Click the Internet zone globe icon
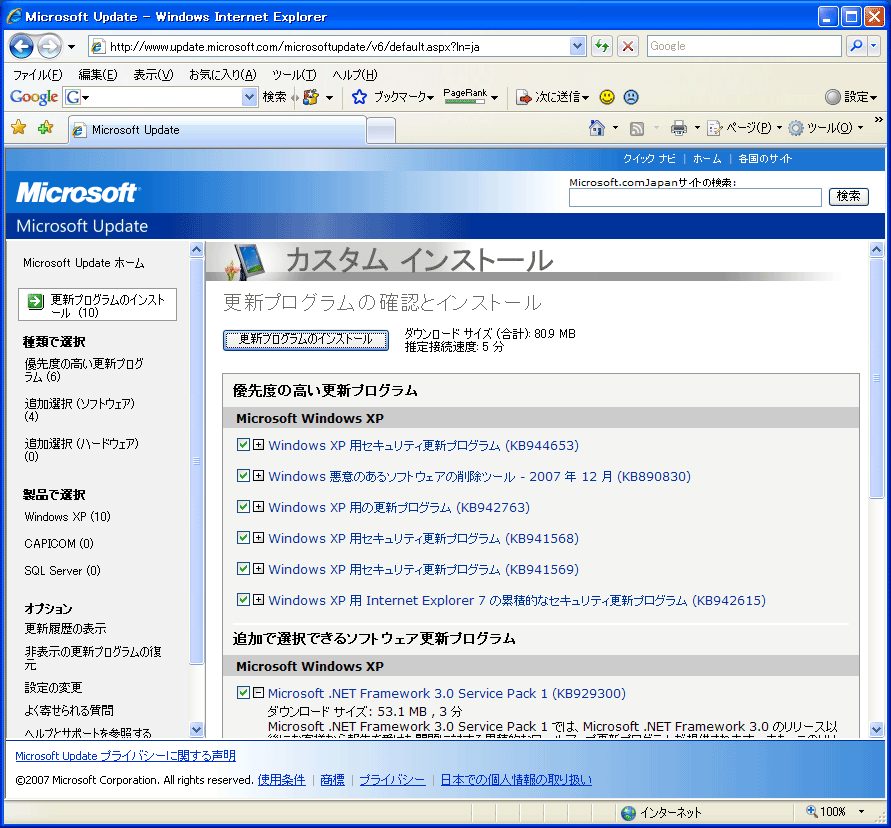The image size is (891, 828). [x=628, y=813]
